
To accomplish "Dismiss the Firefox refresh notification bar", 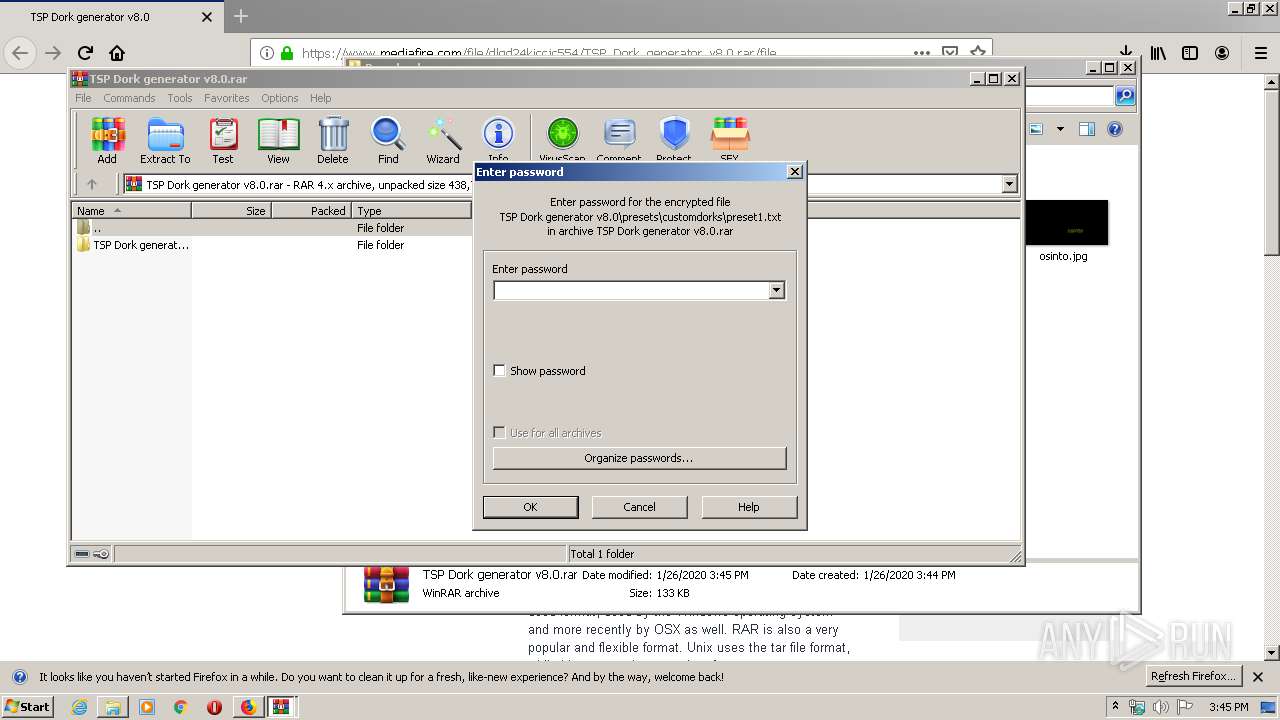I will [1258, 677].
